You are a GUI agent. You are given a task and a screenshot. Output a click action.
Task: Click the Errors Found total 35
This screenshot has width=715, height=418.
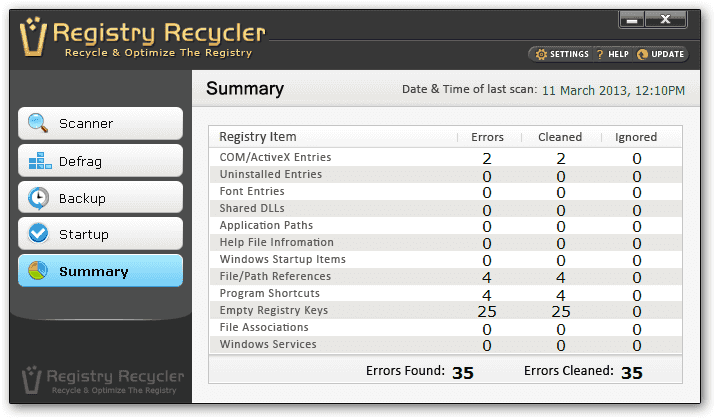462,373
